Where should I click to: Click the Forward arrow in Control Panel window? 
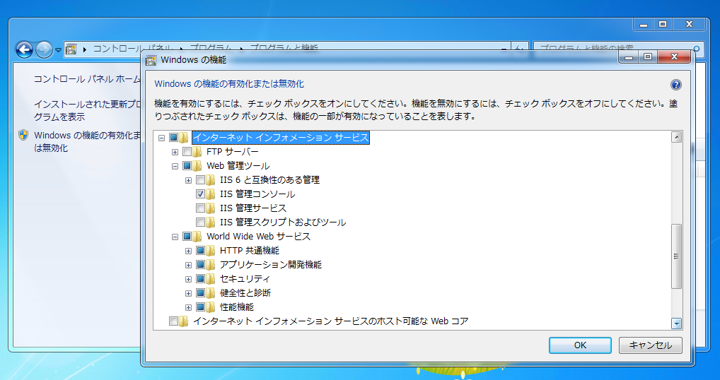point(44,50)
